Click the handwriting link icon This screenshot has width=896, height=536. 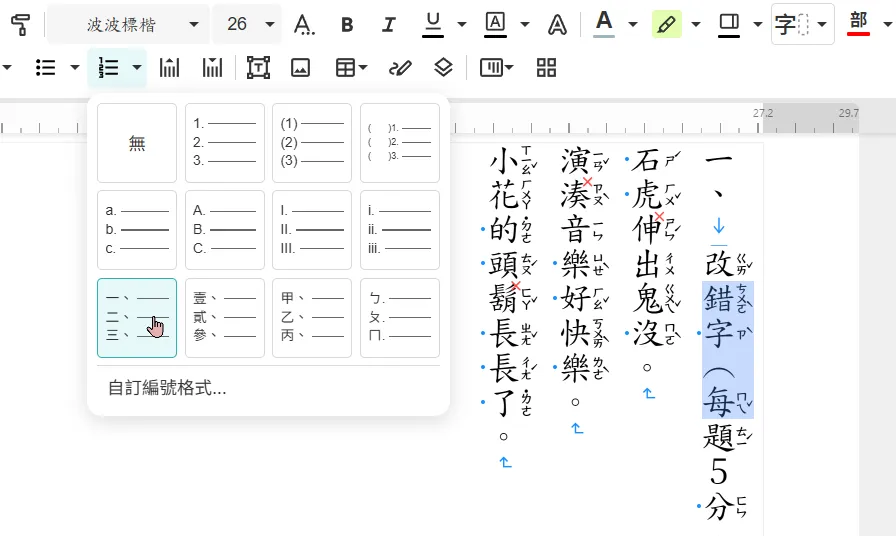400,67
